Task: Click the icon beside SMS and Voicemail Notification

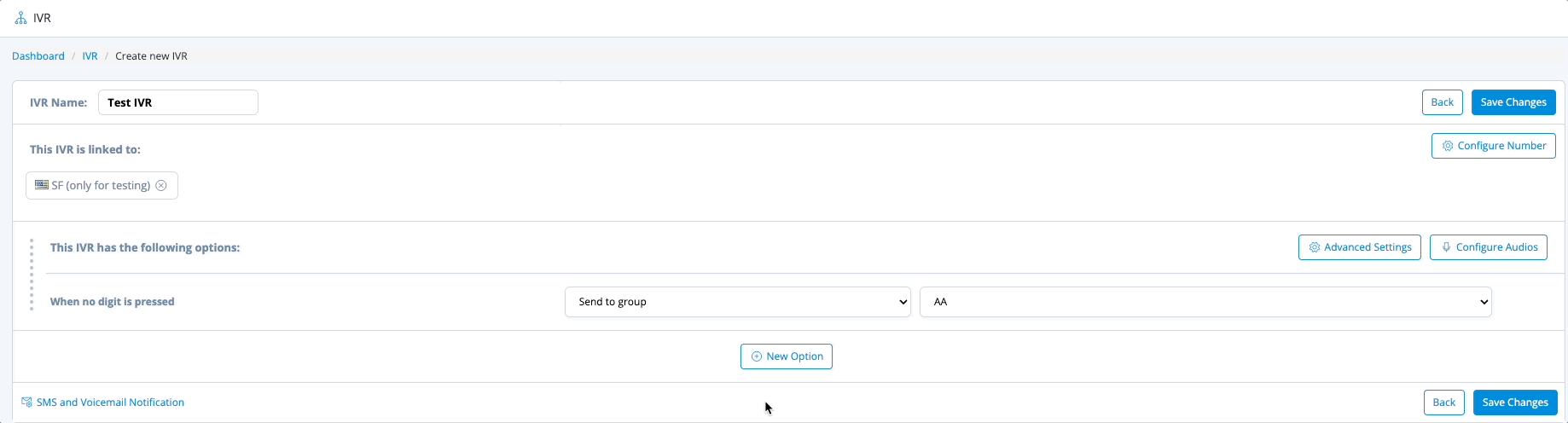Action: pos(26,403)
